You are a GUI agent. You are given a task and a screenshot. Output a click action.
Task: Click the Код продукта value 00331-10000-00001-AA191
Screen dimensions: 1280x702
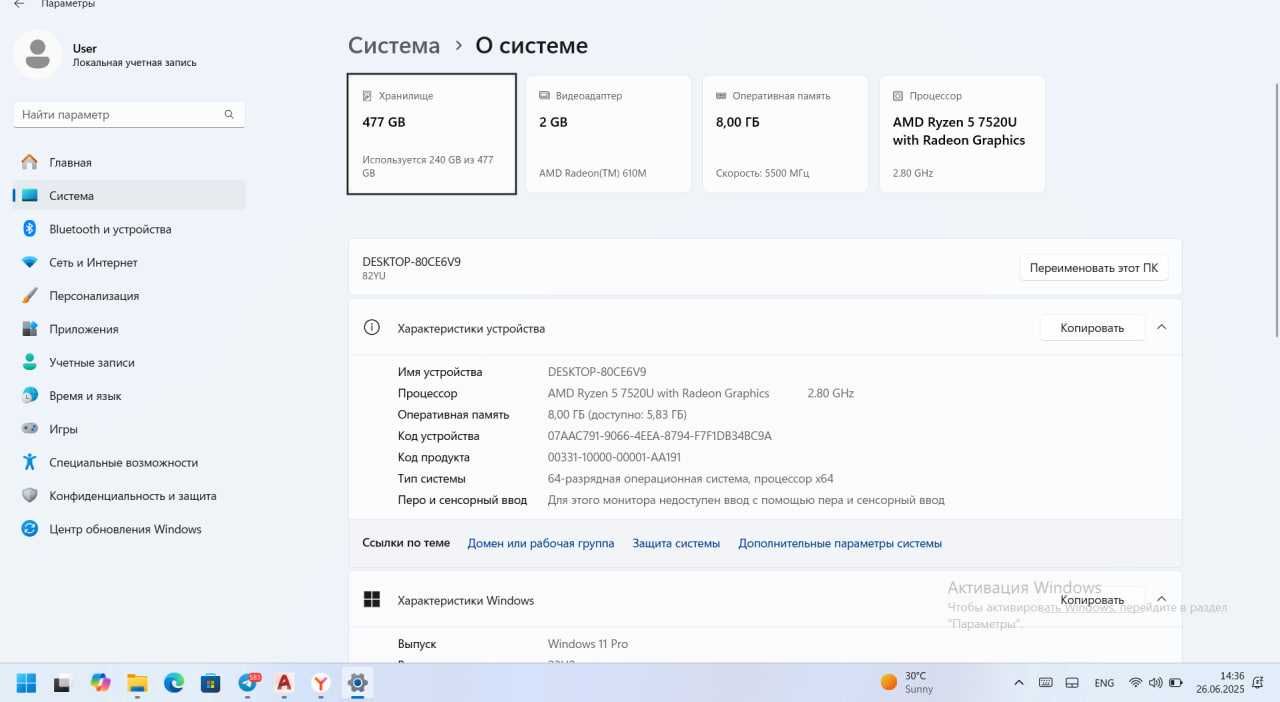pos(614,458)
